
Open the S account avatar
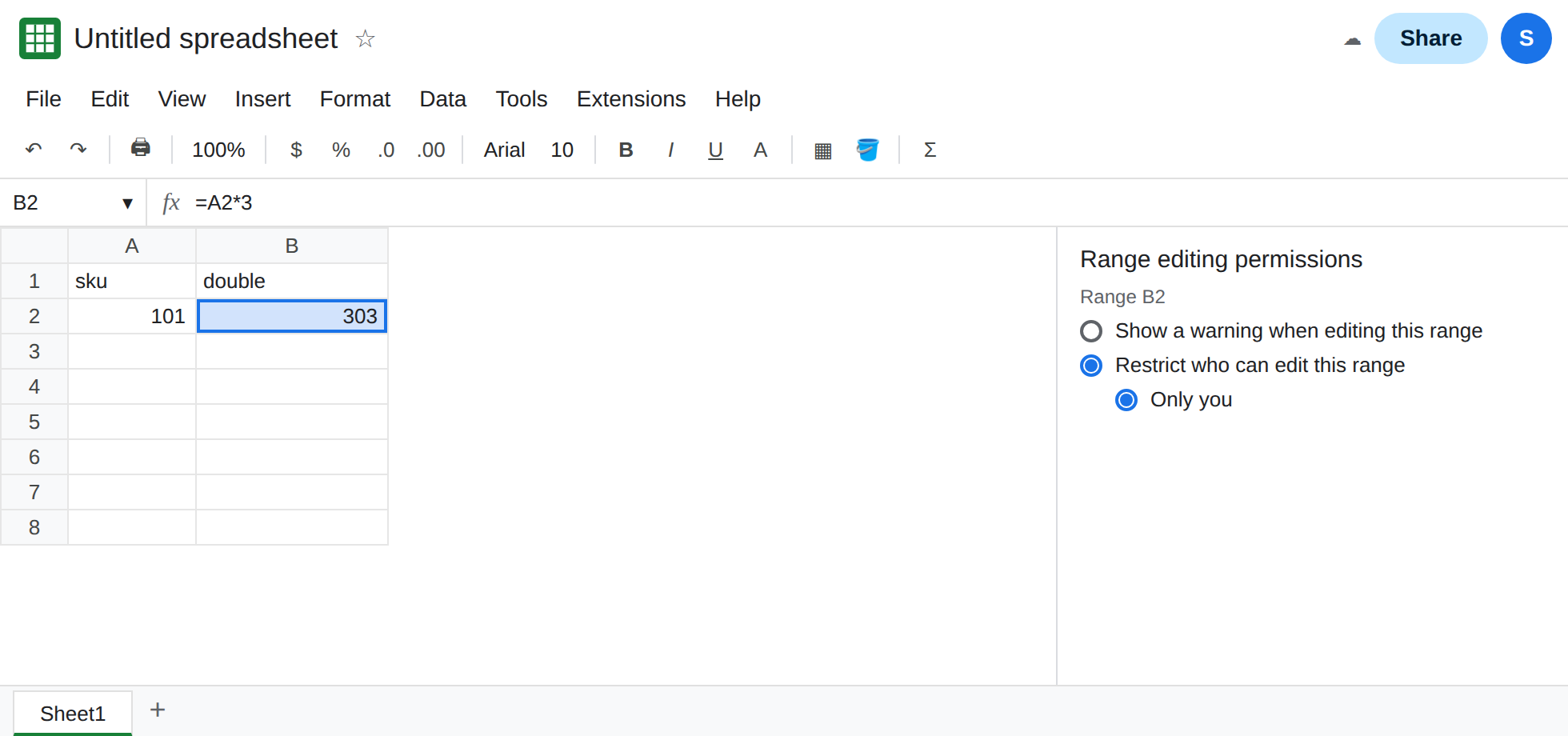1526,38
